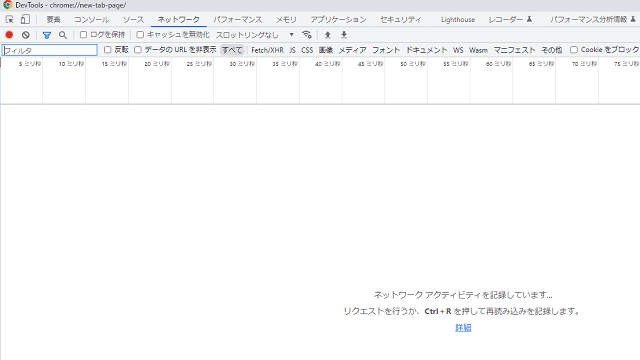
Task: Open the セキュリティ tab
Action: coord(401,20)
